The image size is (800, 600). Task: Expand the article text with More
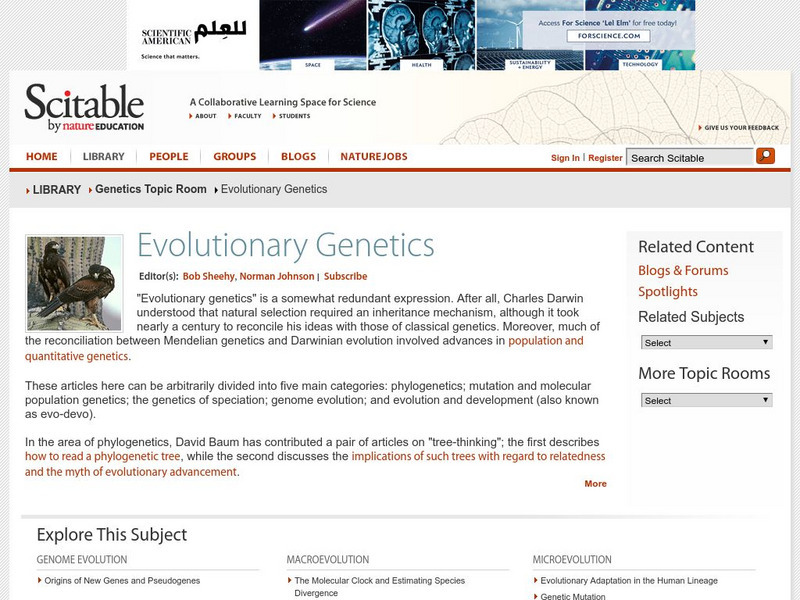[x=595, y=484]
